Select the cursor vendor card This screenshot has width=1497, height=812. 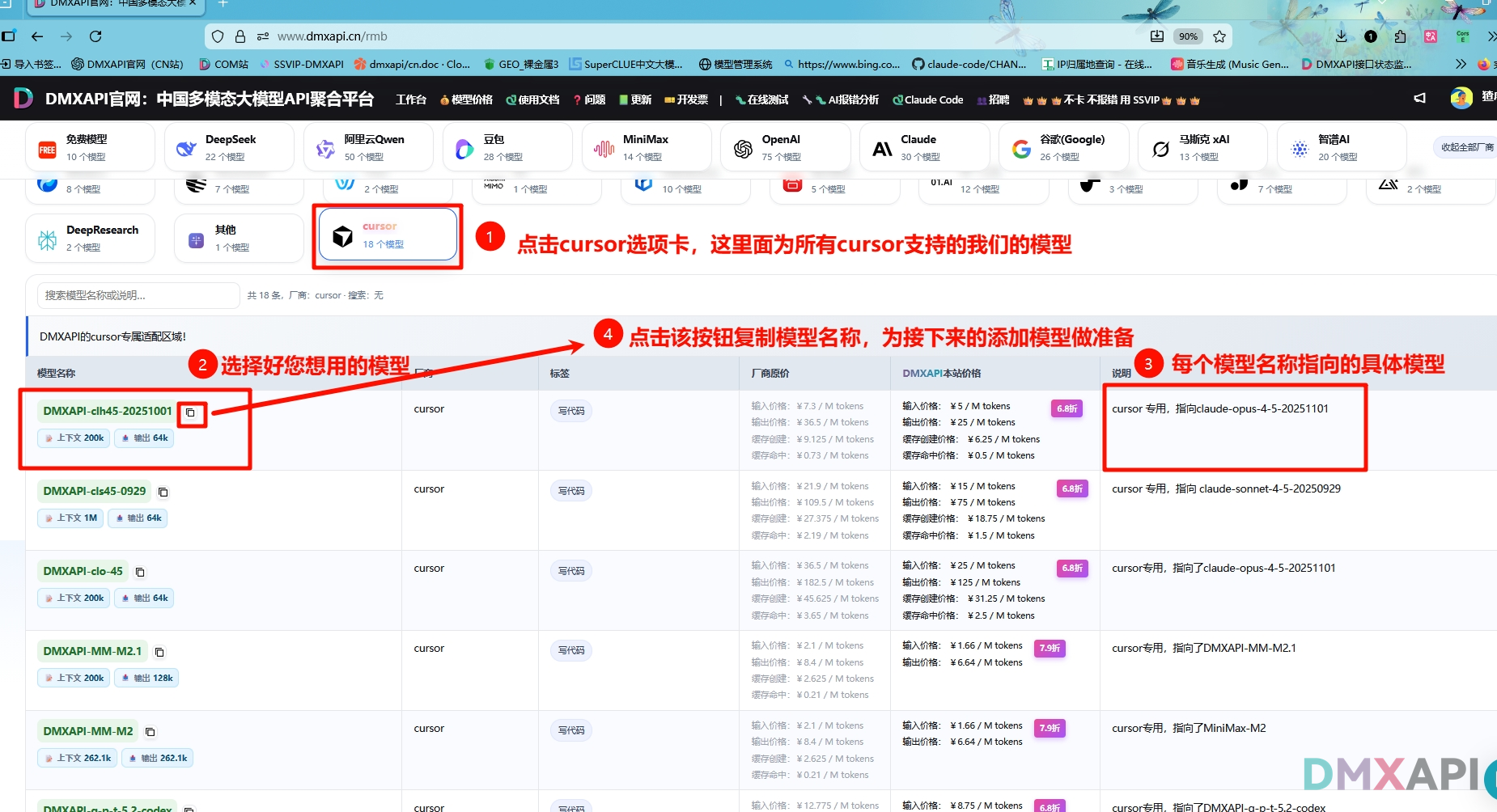388,235
